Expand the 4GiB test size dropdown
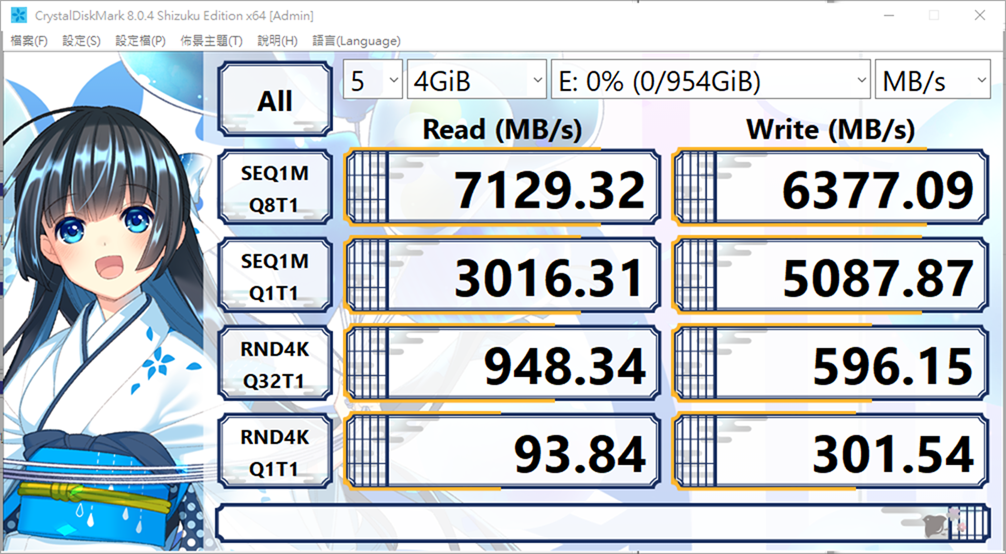Screen dimensions: 1006x554 tap(477, 81)
